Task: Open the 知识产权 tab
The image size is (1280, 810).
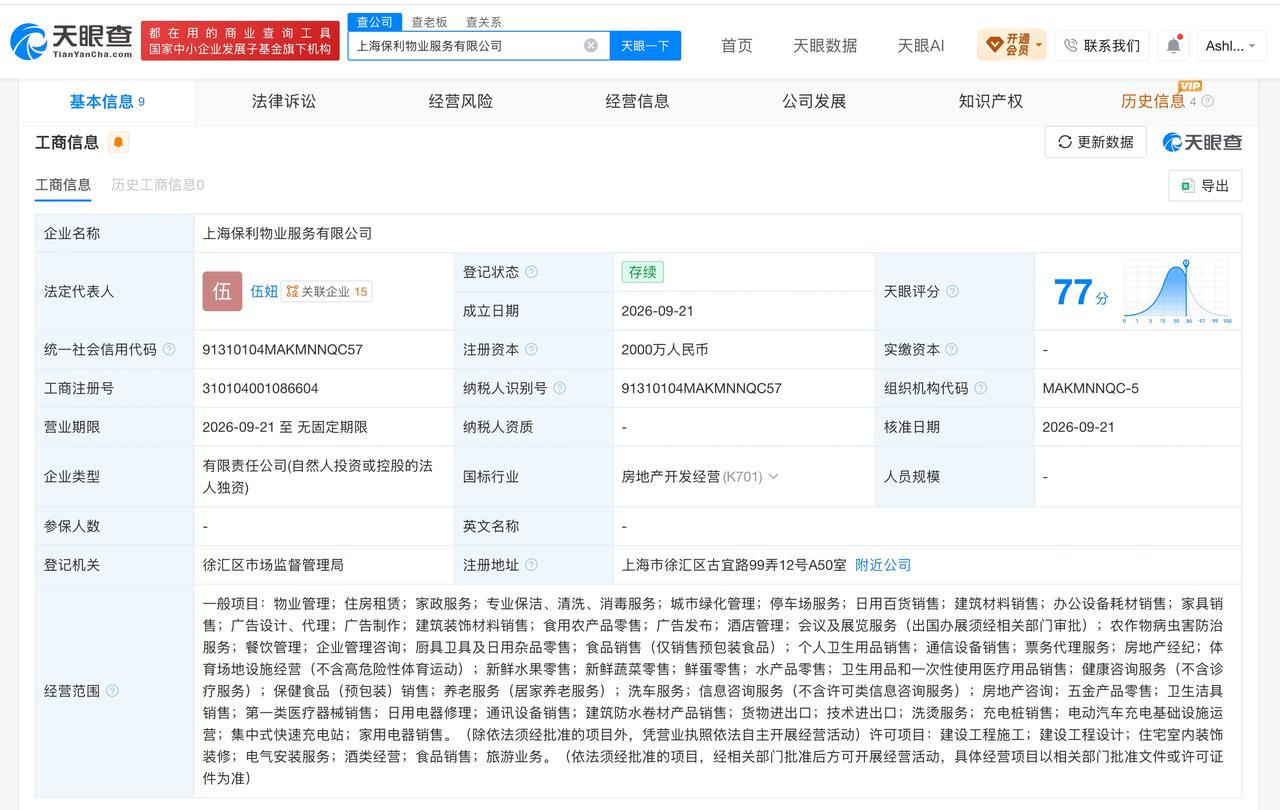Action: pos(990,101)
